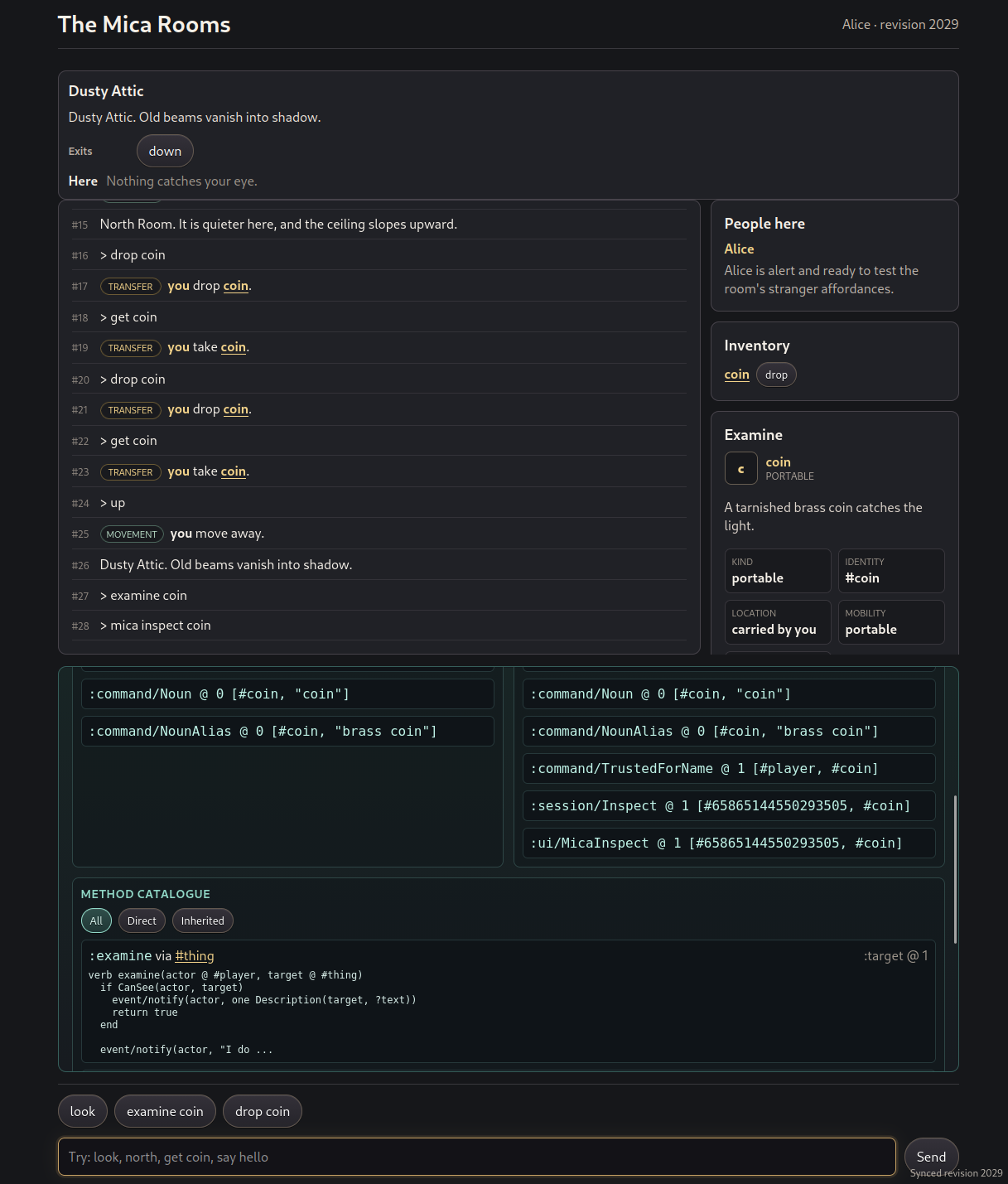Click TRANSFER badge on entry #23
1008x1184 pixels.
131,472
